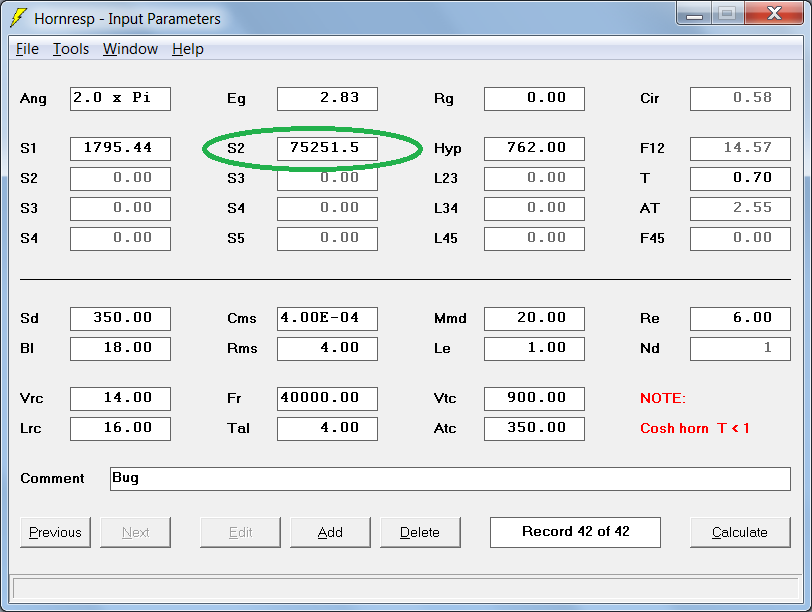Image resolution: width=812 pixels, height=612 pixels.
Task: Open the File menu
Action: click(x=27, y=49)
